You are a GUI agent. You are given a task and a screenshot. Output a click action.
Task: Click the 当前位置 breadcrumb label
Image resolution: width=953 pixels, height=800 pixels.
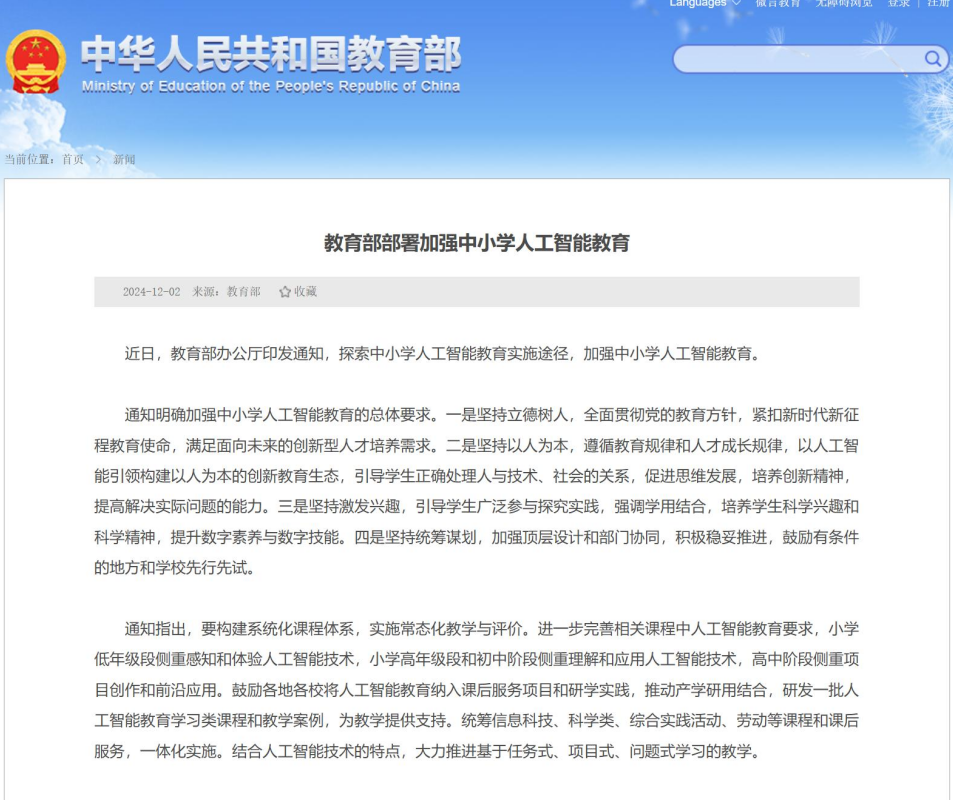pos(30,159)
